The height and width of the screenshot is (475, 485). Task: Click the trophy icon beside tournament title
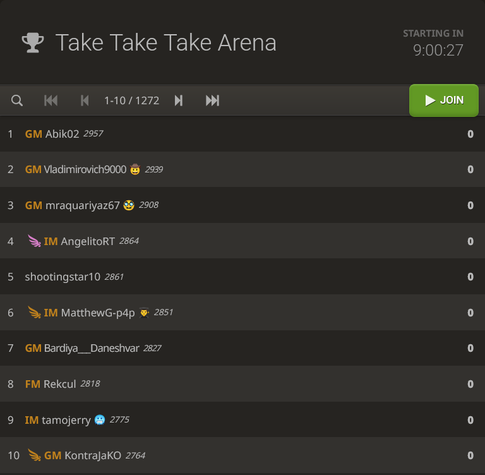[x=33, y=43]
